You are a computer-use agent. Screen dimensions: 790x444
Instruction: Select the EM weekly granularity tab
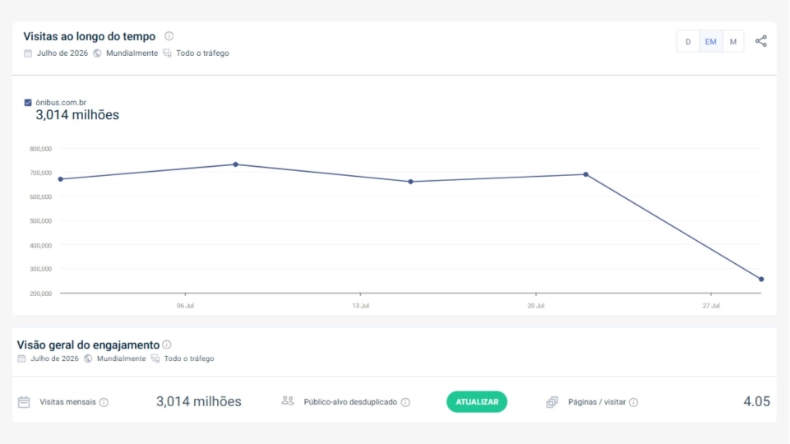point(710,41)
